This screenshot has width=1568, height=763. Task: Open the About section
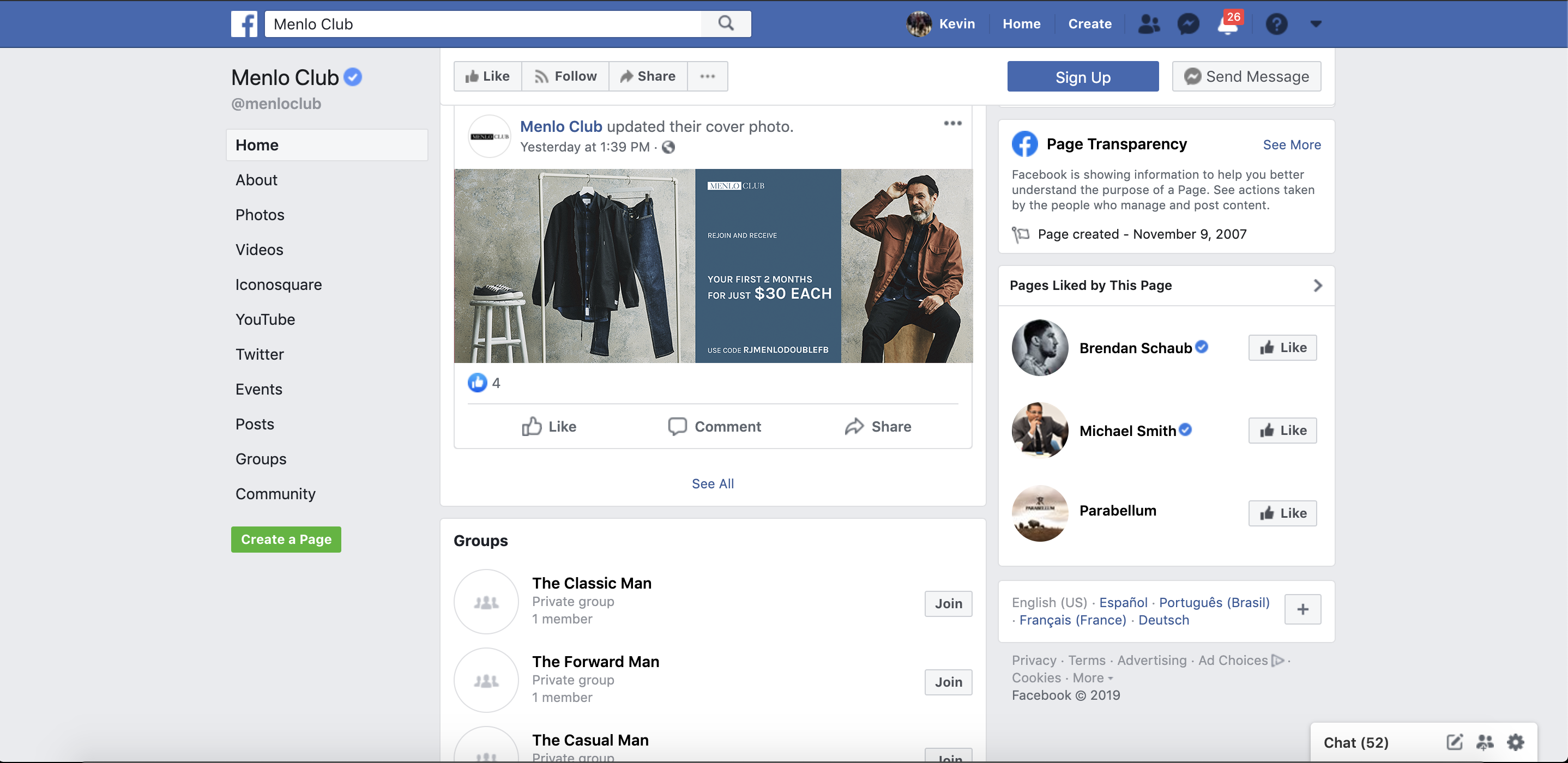tap(256, 180)
